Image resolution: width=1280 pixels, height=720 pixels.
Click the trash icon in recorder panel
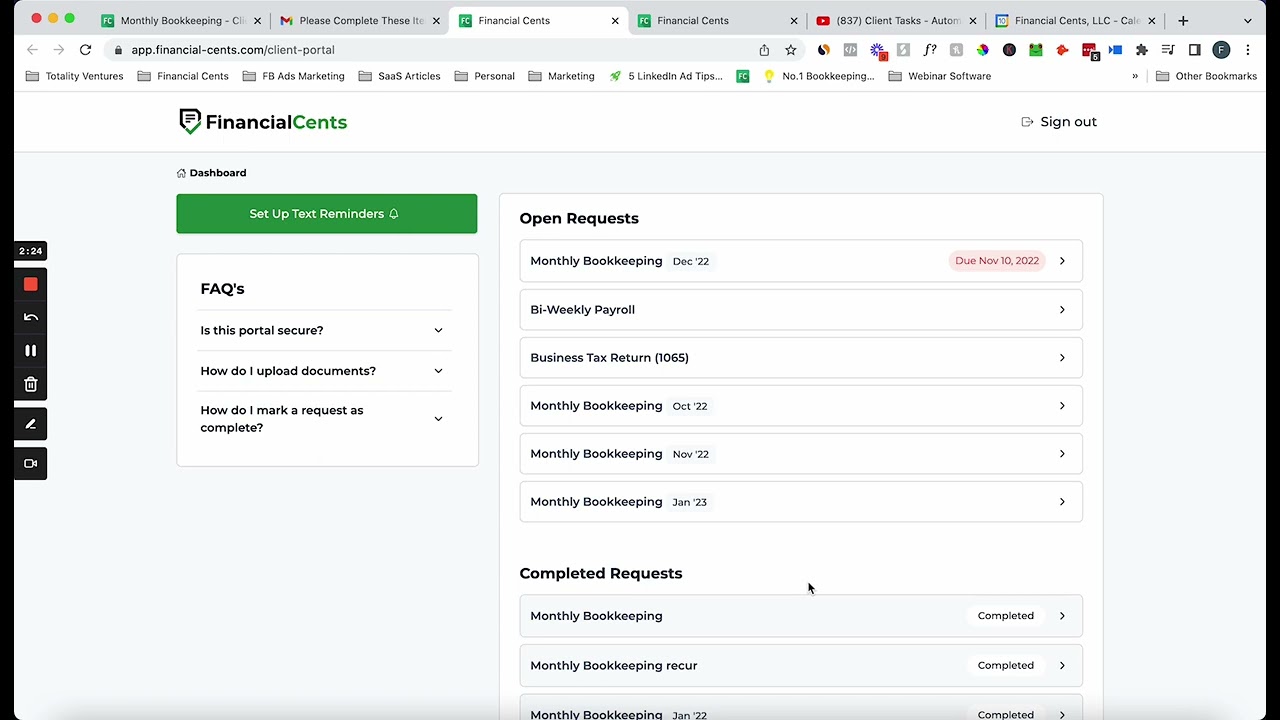(30, 384)
